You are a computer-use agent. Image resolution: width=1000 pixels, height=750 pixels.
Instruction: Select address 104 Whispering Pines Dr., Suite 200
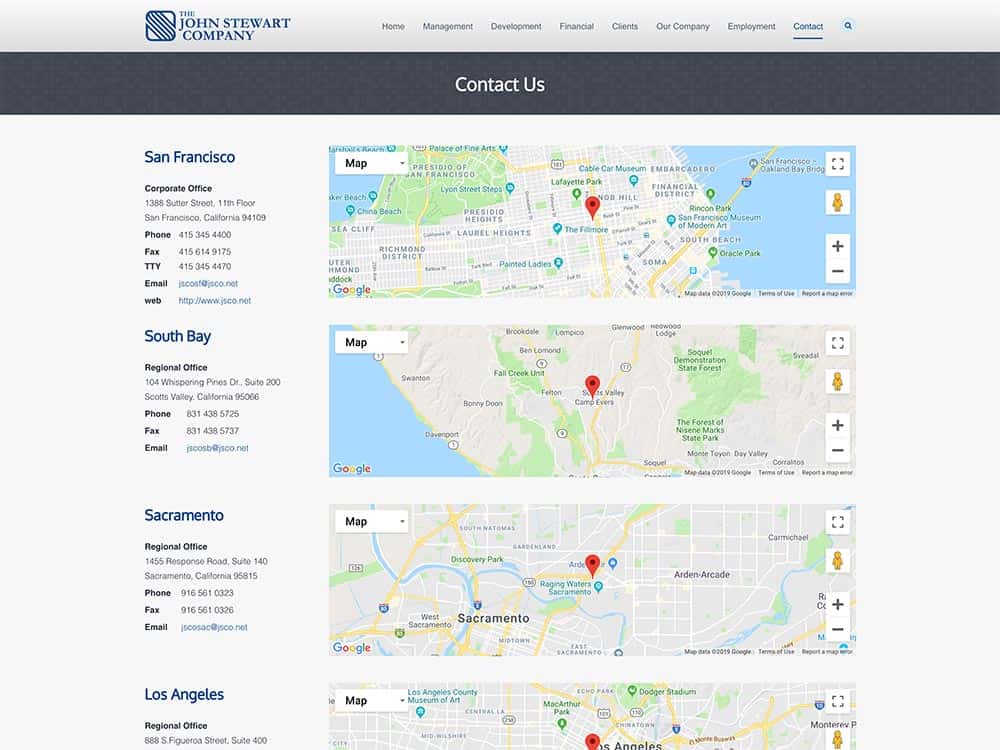coord(212,382)
